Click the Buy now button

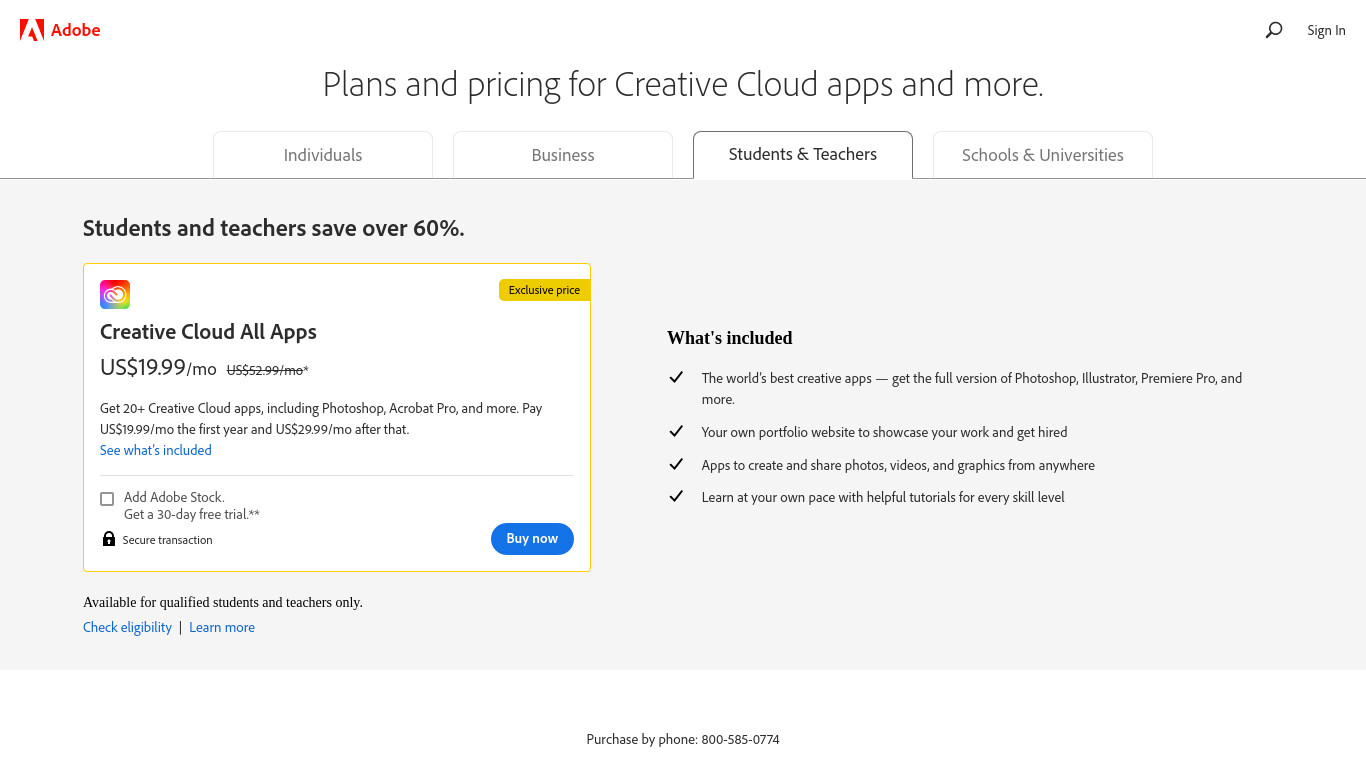(532, 539)
